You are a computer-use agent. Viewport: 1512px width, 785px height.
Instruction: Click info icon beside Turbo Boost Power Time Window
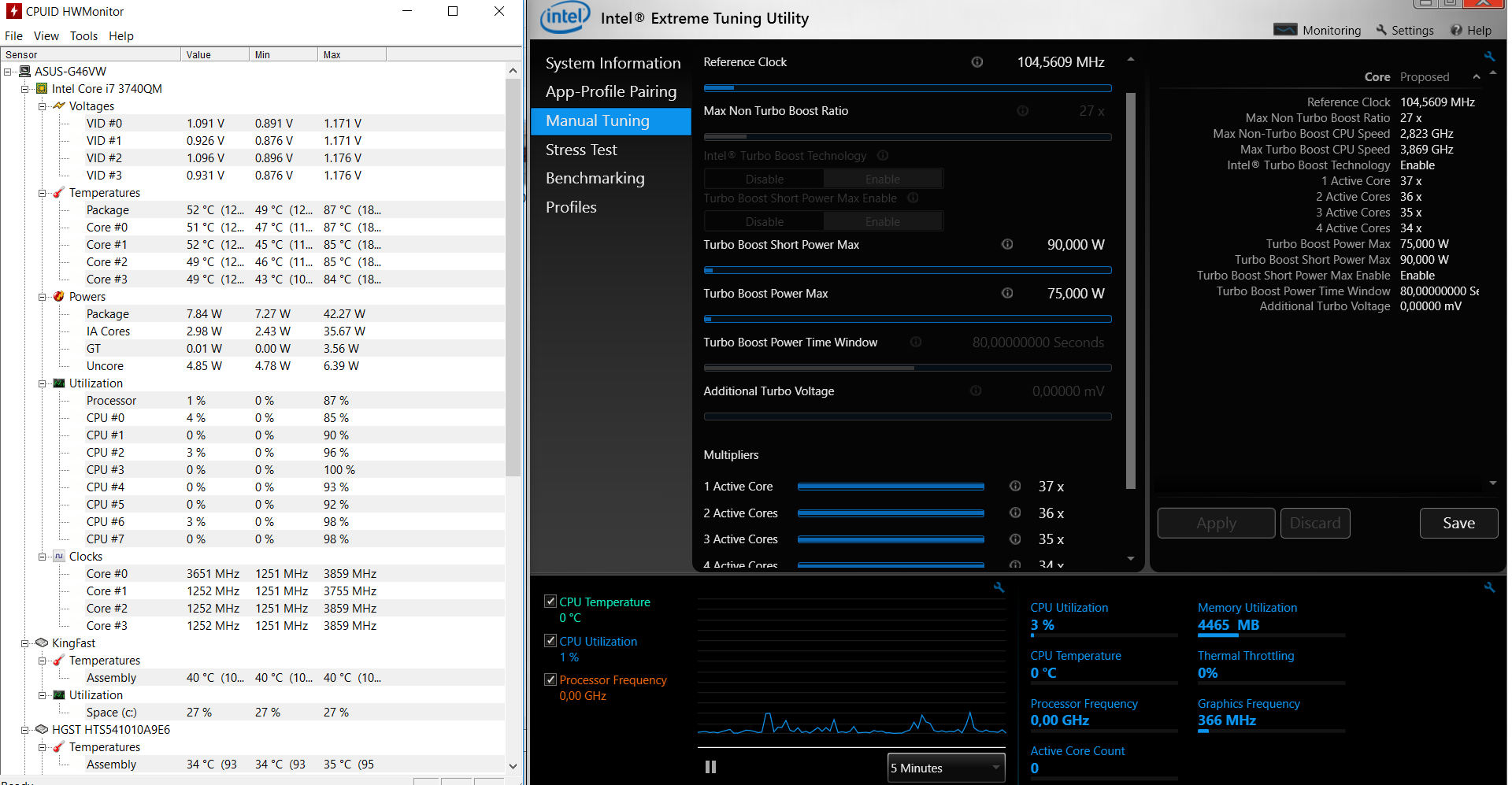click(916, 342)
